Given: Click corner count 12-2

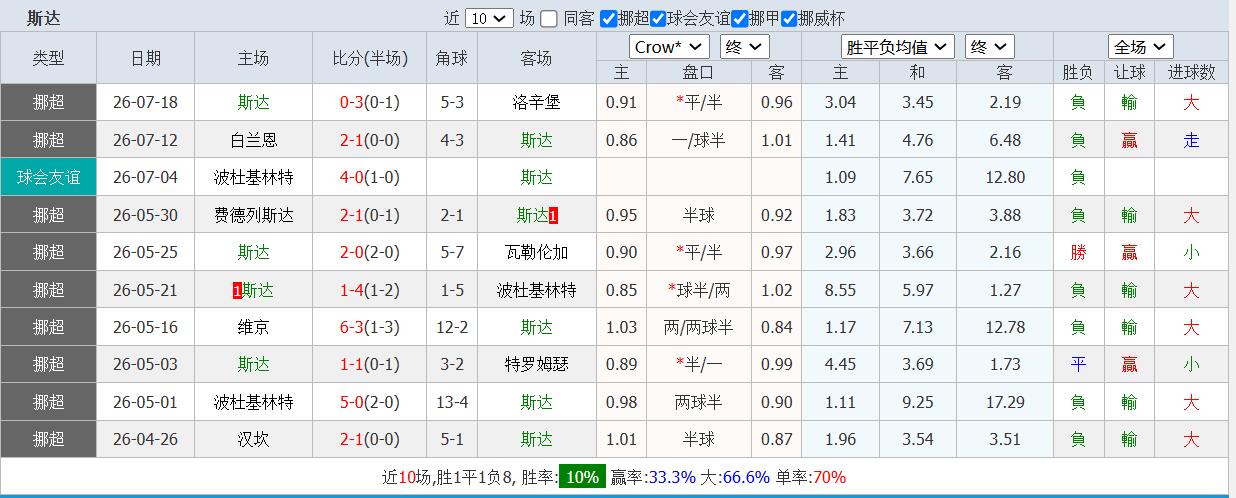Looking at the screenshot, I should click(x=452, y=327).
